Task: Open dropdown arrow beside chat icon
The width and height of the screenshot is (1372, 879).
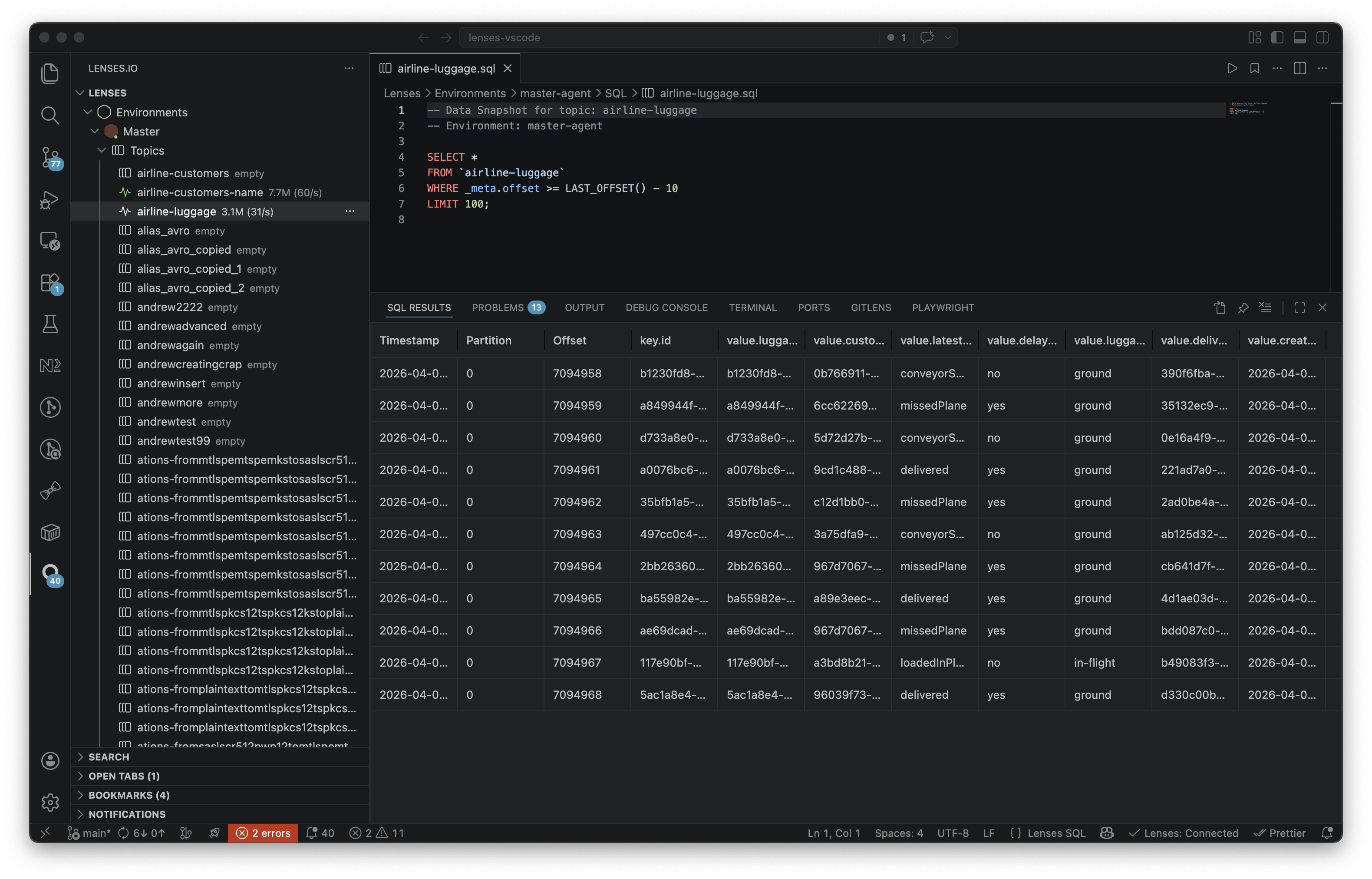Action: pos(947,37)
